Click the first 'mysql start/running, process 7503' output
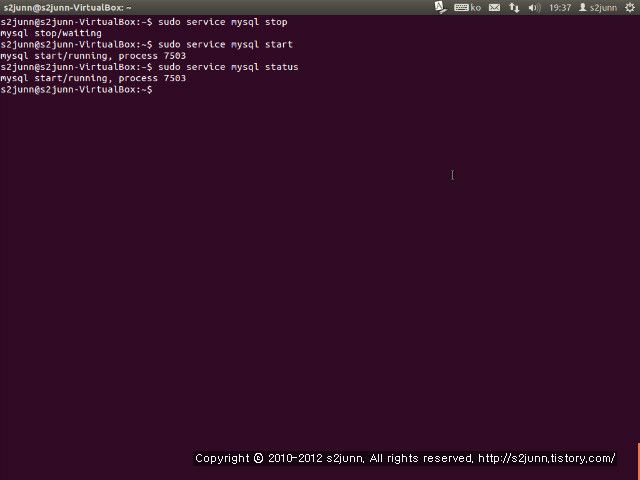The height and width of the screenshot is (480, 640). [93, 56]
